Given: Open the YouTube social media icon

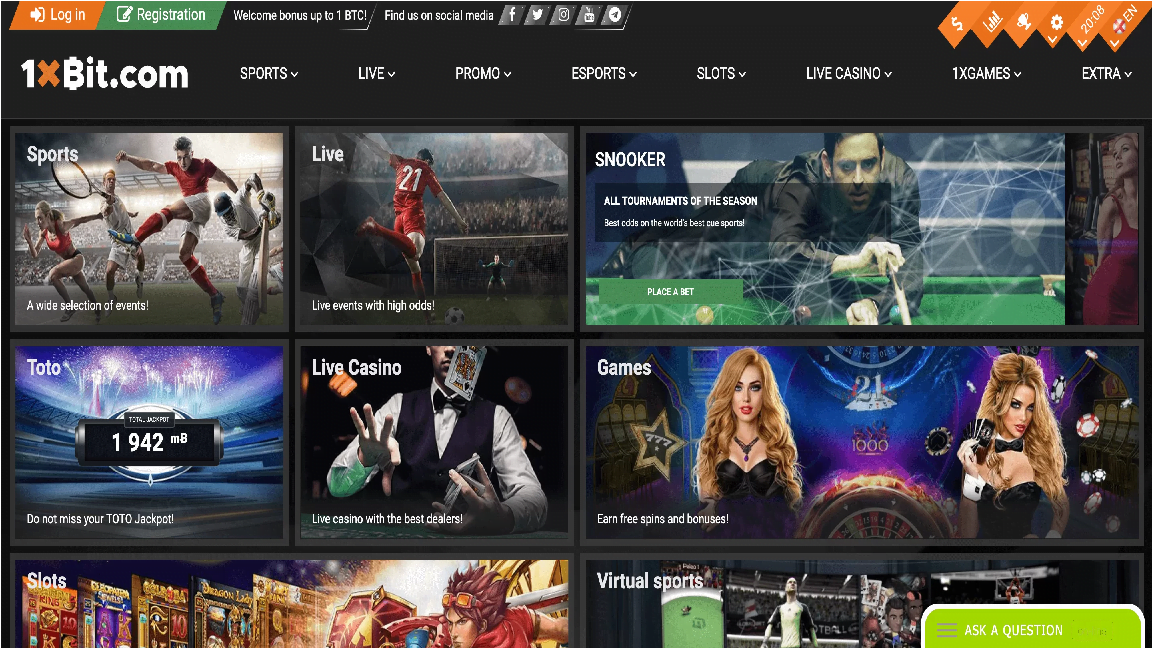Looking at the screenshot, I should coord(589,15).
